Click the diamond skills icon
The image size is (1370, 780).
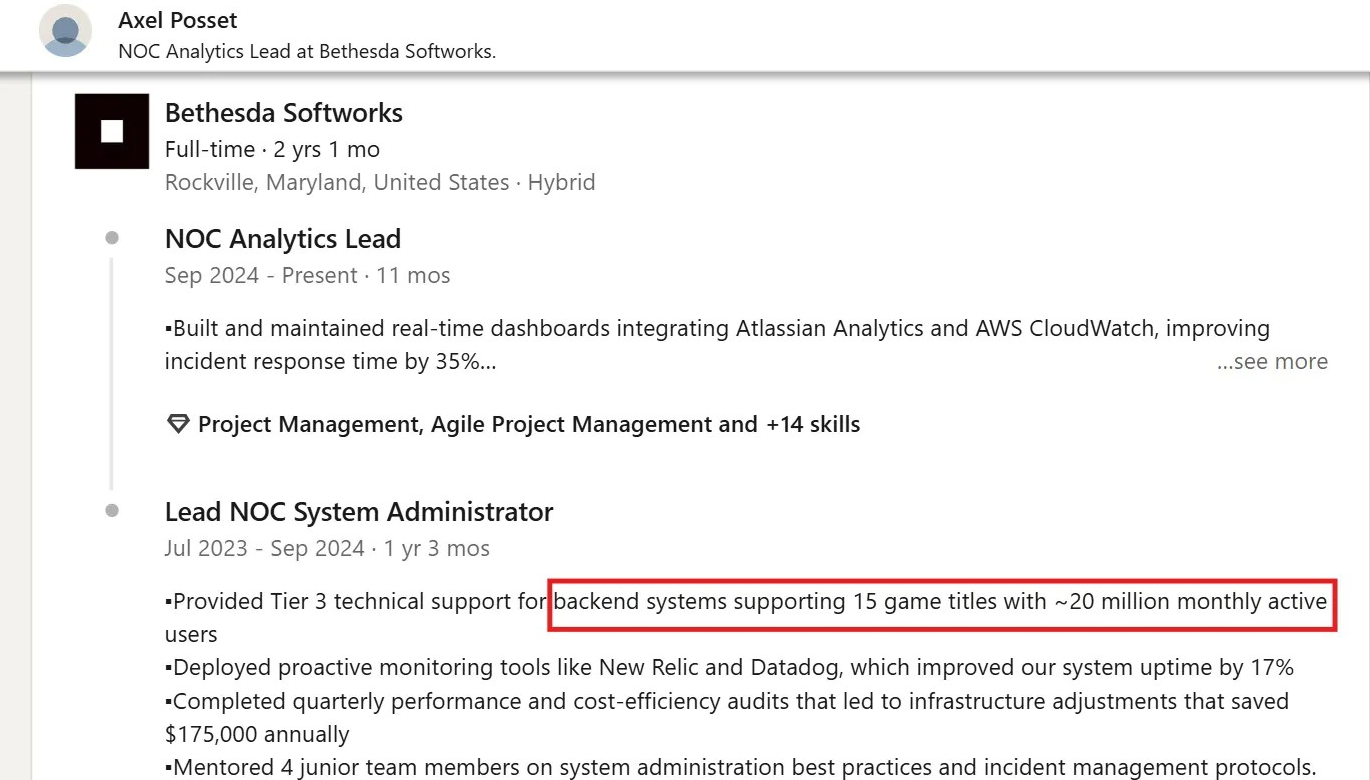[x=177, y=425]
